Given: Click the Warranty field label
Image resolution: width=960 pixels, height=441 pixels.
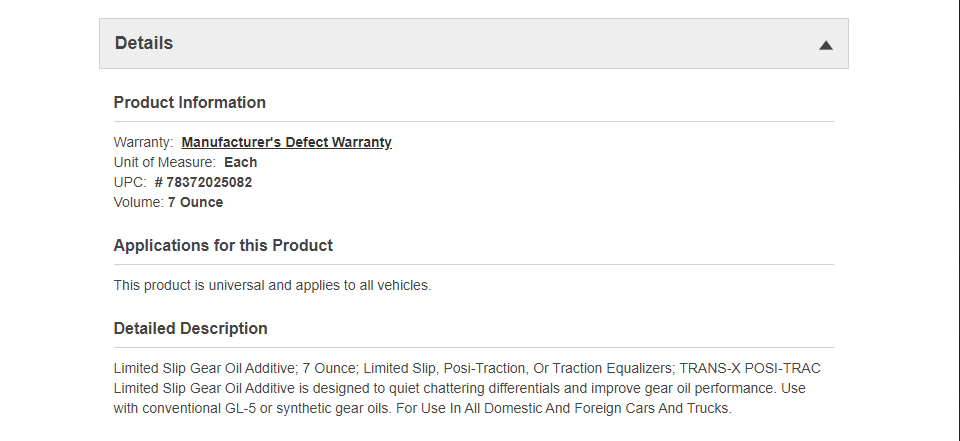Looking at the screenshot, I should click(x=143, y=142).
